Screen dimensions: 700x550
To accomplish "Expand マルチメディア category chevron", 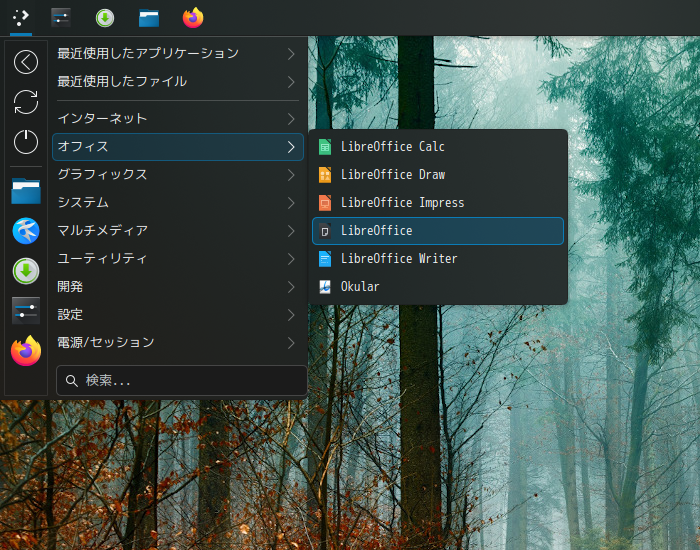I will coord(291,231).
